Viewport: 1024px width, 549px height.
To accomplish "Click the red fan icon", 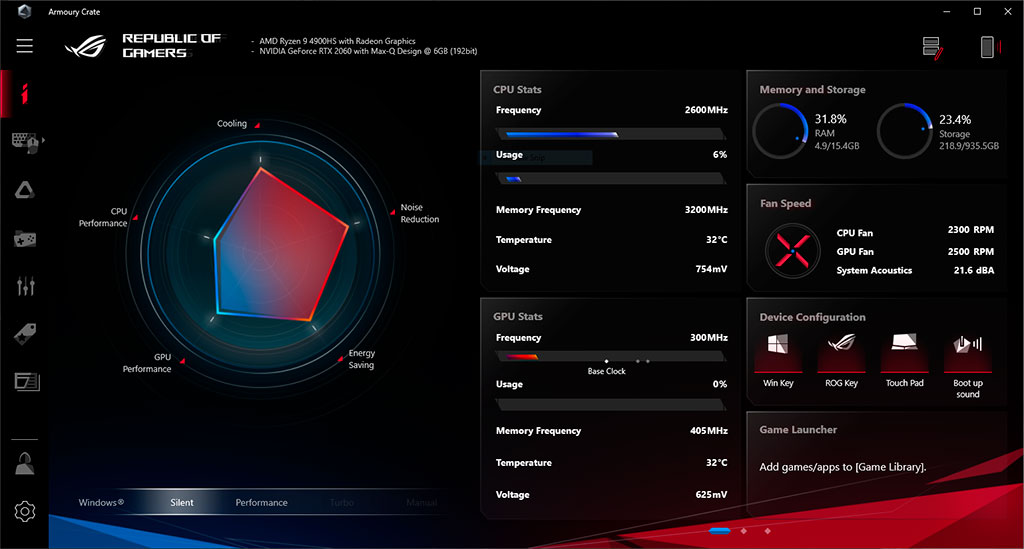I will [x=792, y=251].
